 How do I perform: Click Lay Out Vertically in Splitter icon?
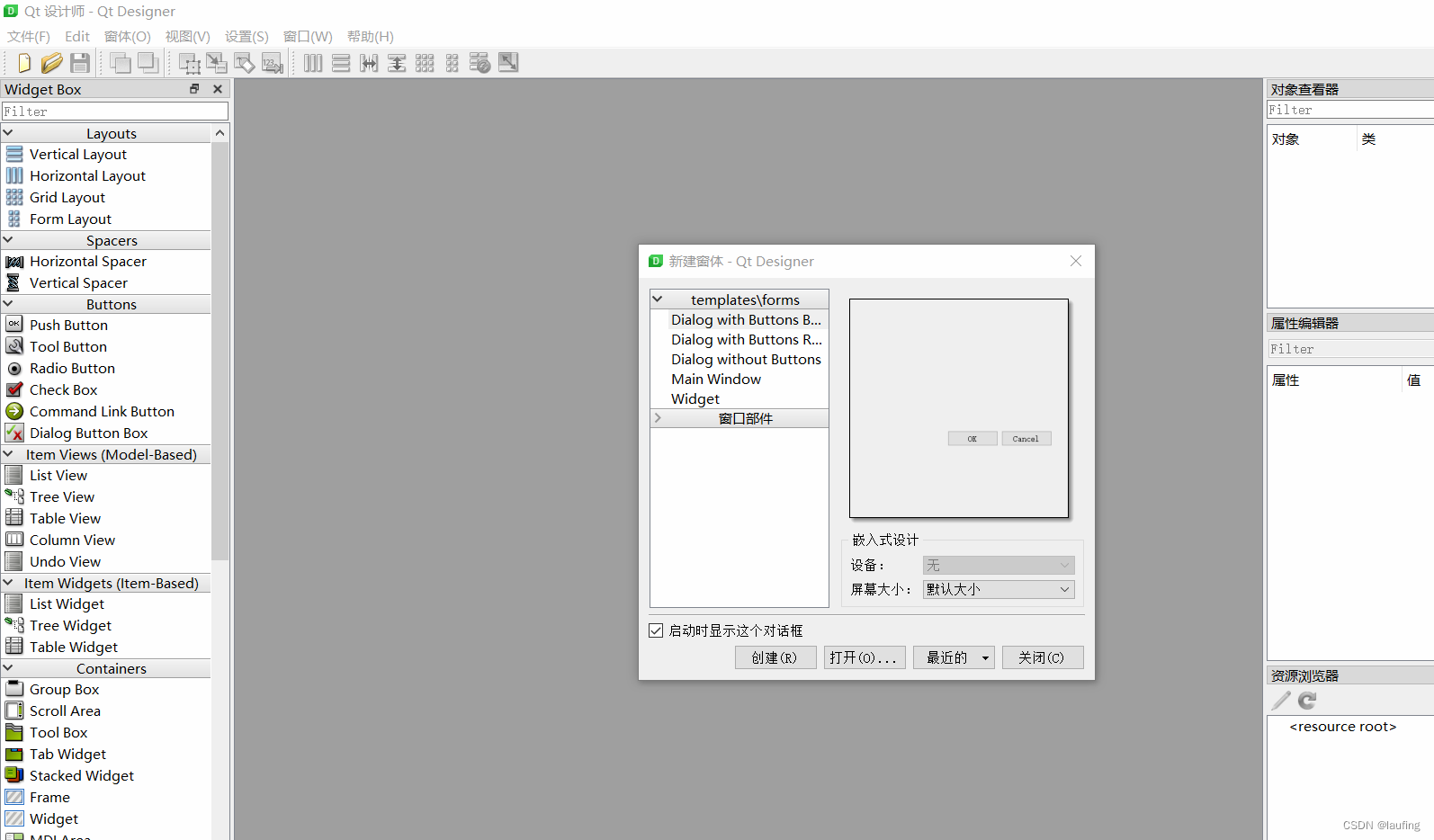tap(397, 63)
